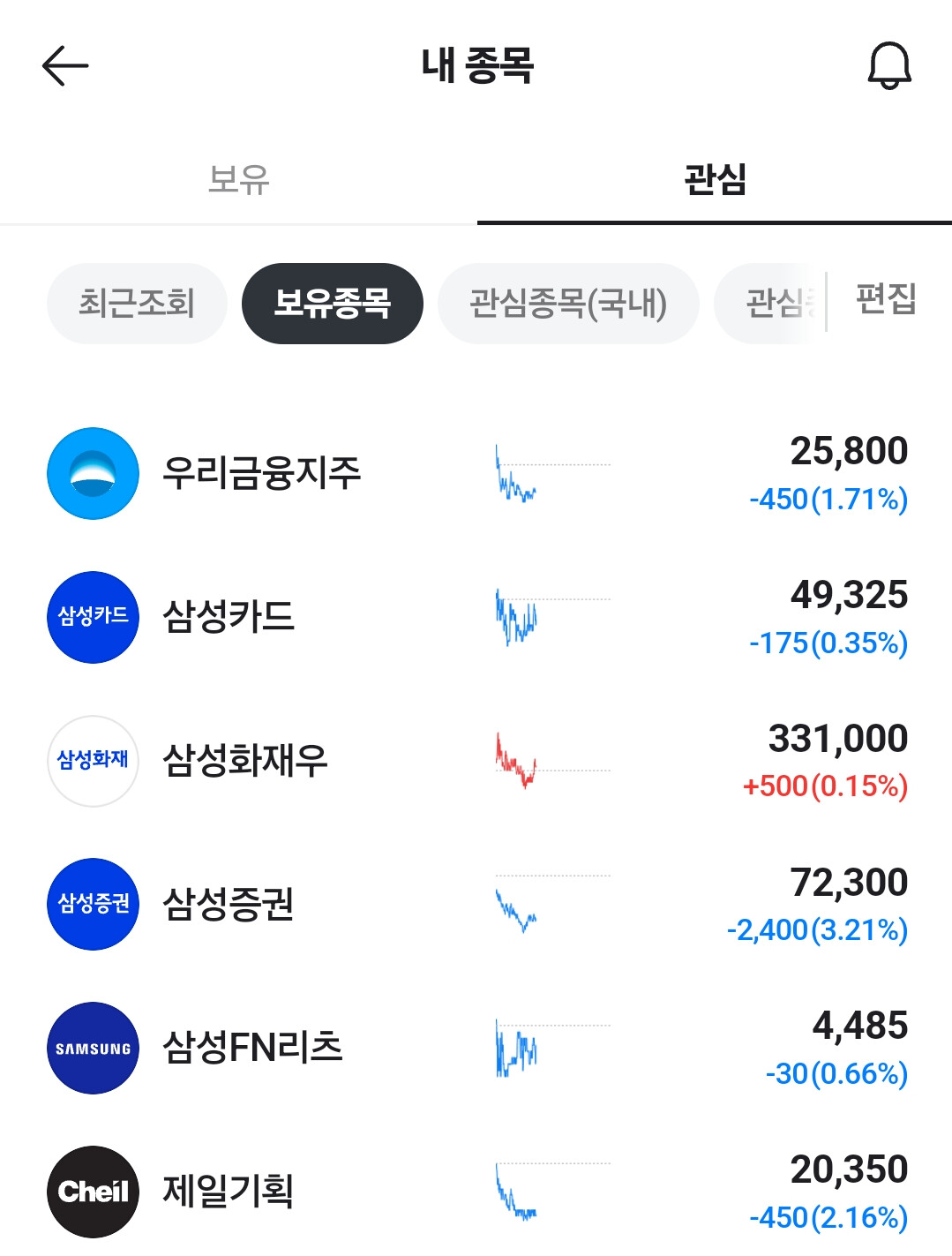Tap the 삼성카드 blue logo icon

coord(93,617)
